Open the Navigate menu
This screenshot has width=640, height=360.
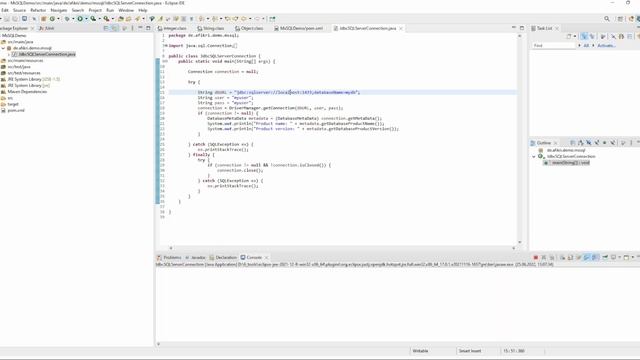(58, 10)
